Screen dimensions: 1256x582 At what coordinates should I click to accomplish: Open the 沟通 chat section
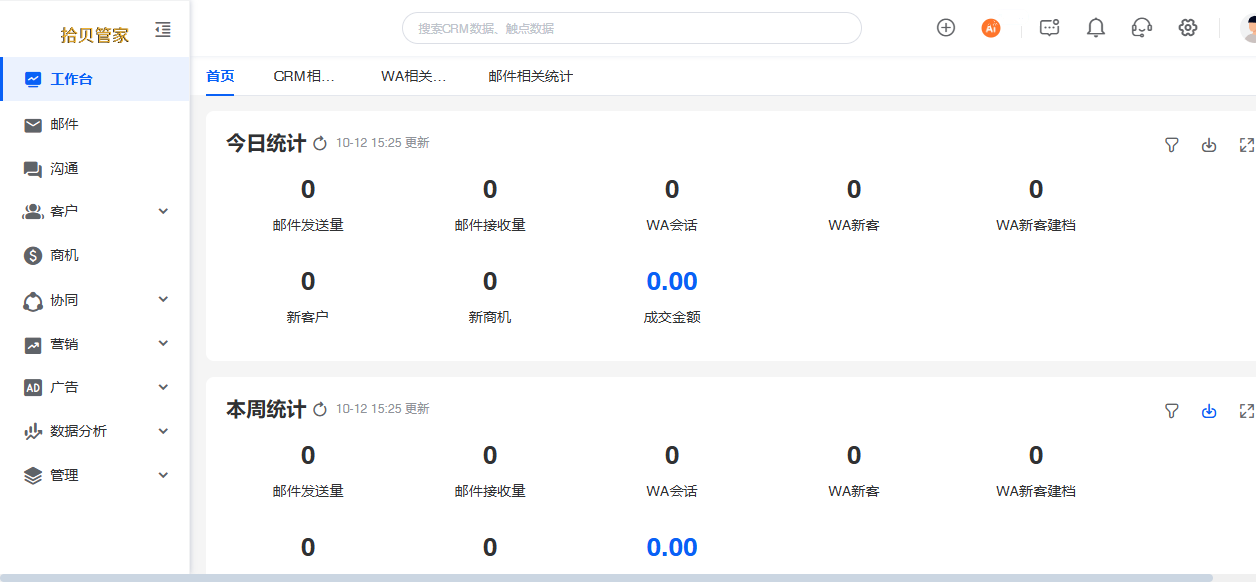(95, 169)
